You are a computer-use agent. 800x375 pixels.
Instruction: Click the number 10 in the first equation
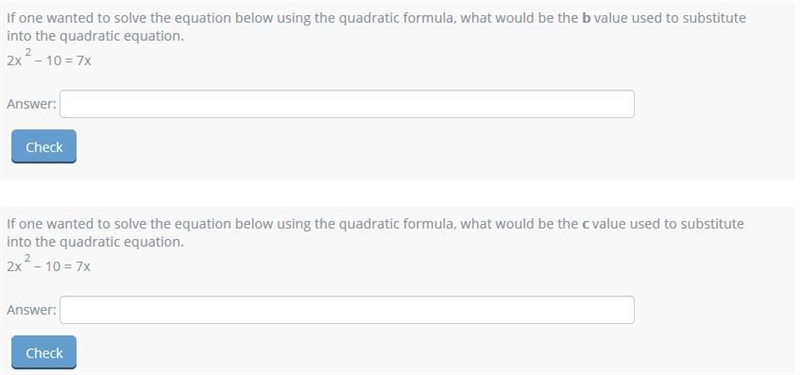[x=53, y=61]
